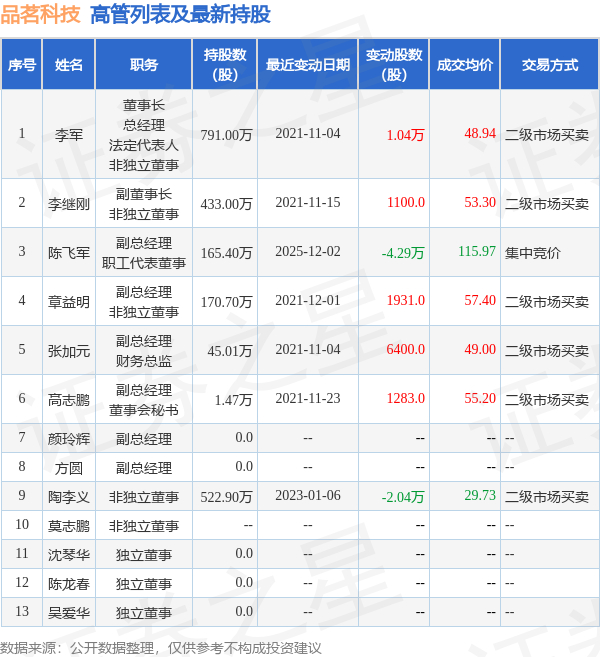Select the name 莫志鹏
The width and height of the screenshot is (600, 657).
click(69, 526)
